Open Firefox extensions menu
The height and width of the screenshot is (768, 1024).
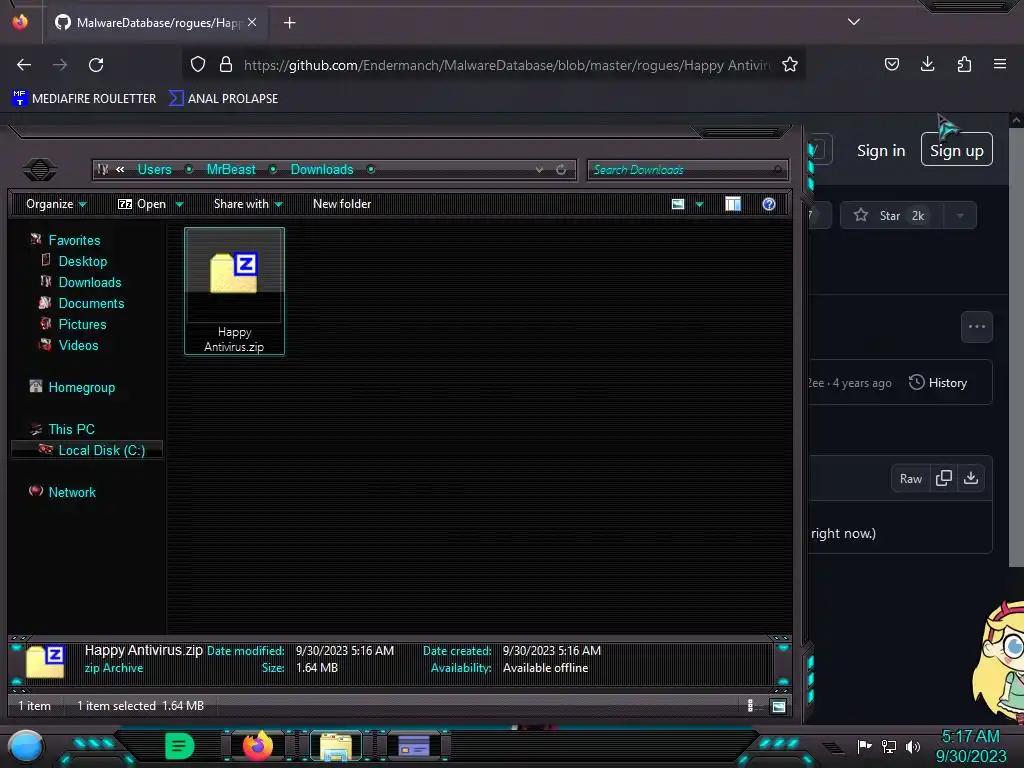click(x=964, y=64)
